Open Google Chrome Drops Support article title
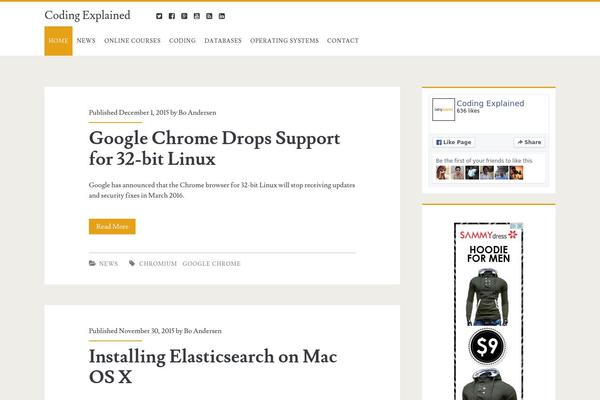Image resolution: width=600 pixels, height=400 pixels. point(214,149)
